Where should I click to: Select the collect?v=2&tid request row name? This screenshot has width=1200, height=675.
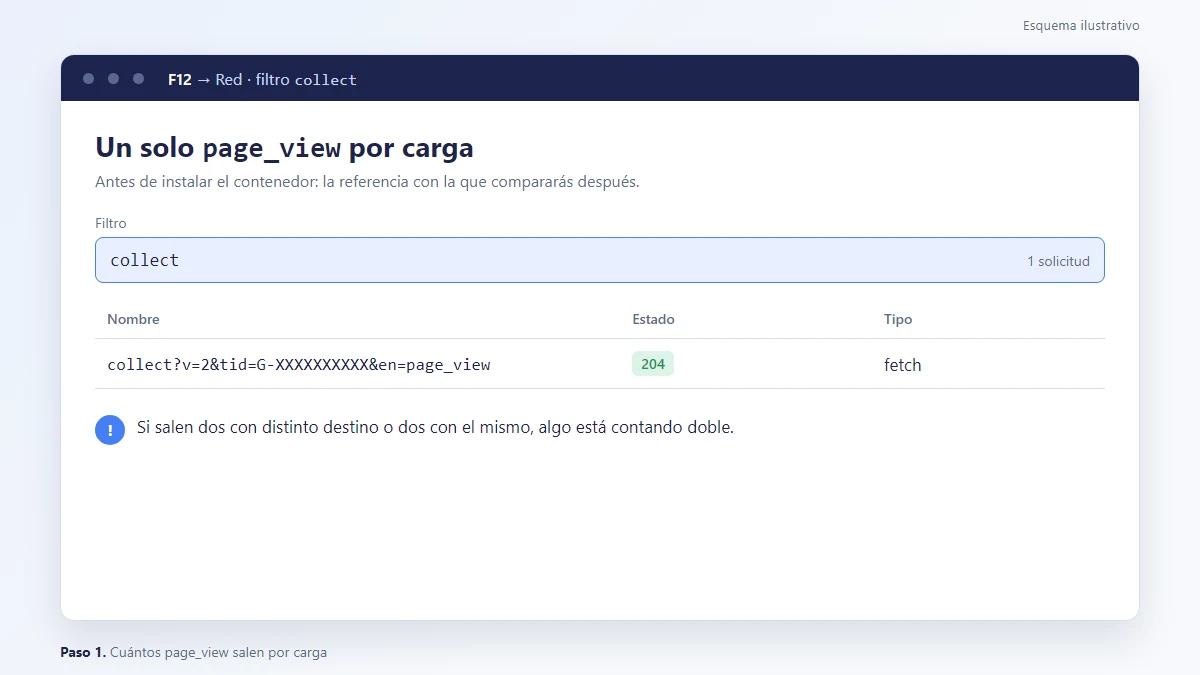click(299, 365)
